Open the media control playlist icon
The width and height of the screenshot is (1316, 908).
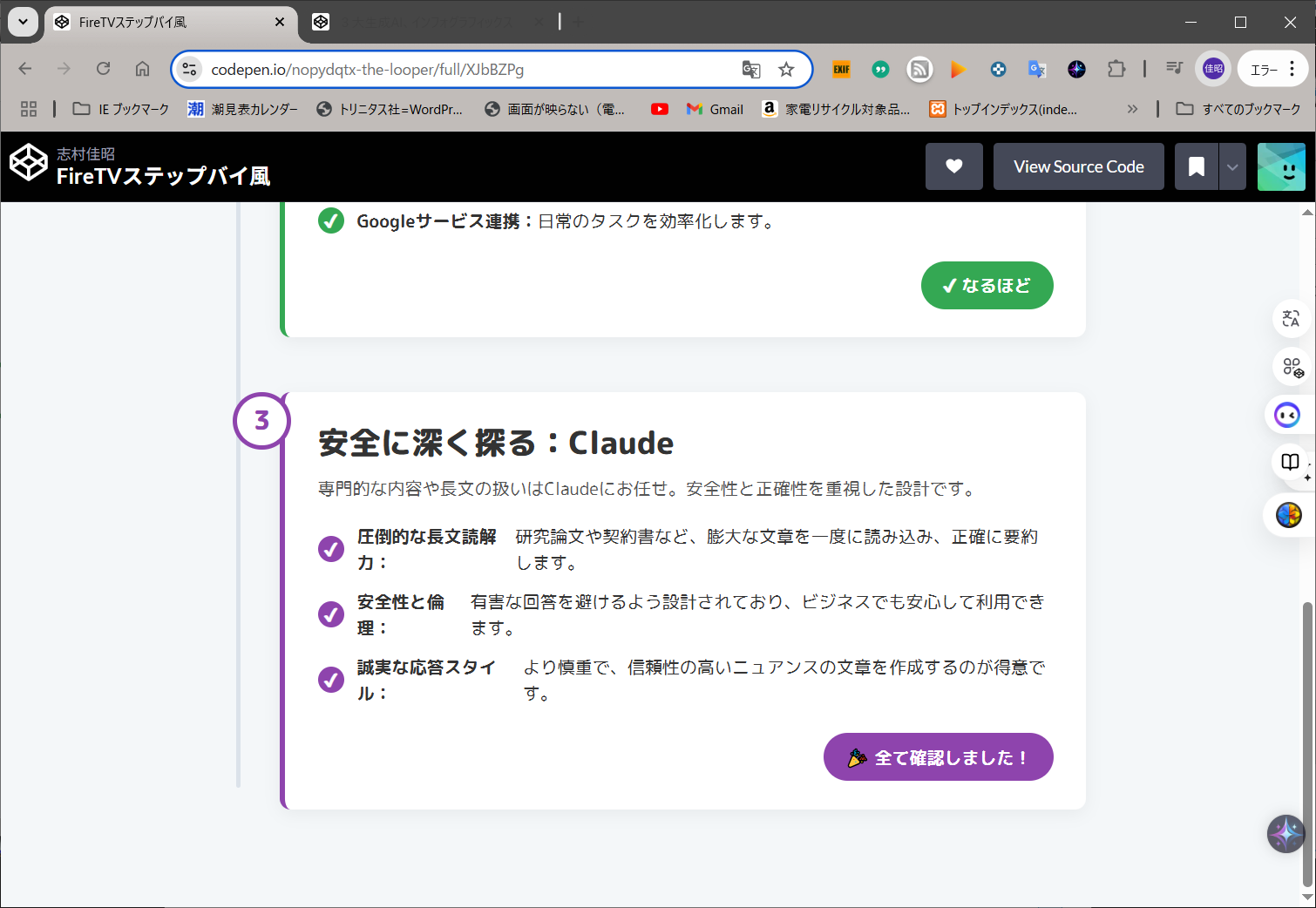pos(1174,69)
